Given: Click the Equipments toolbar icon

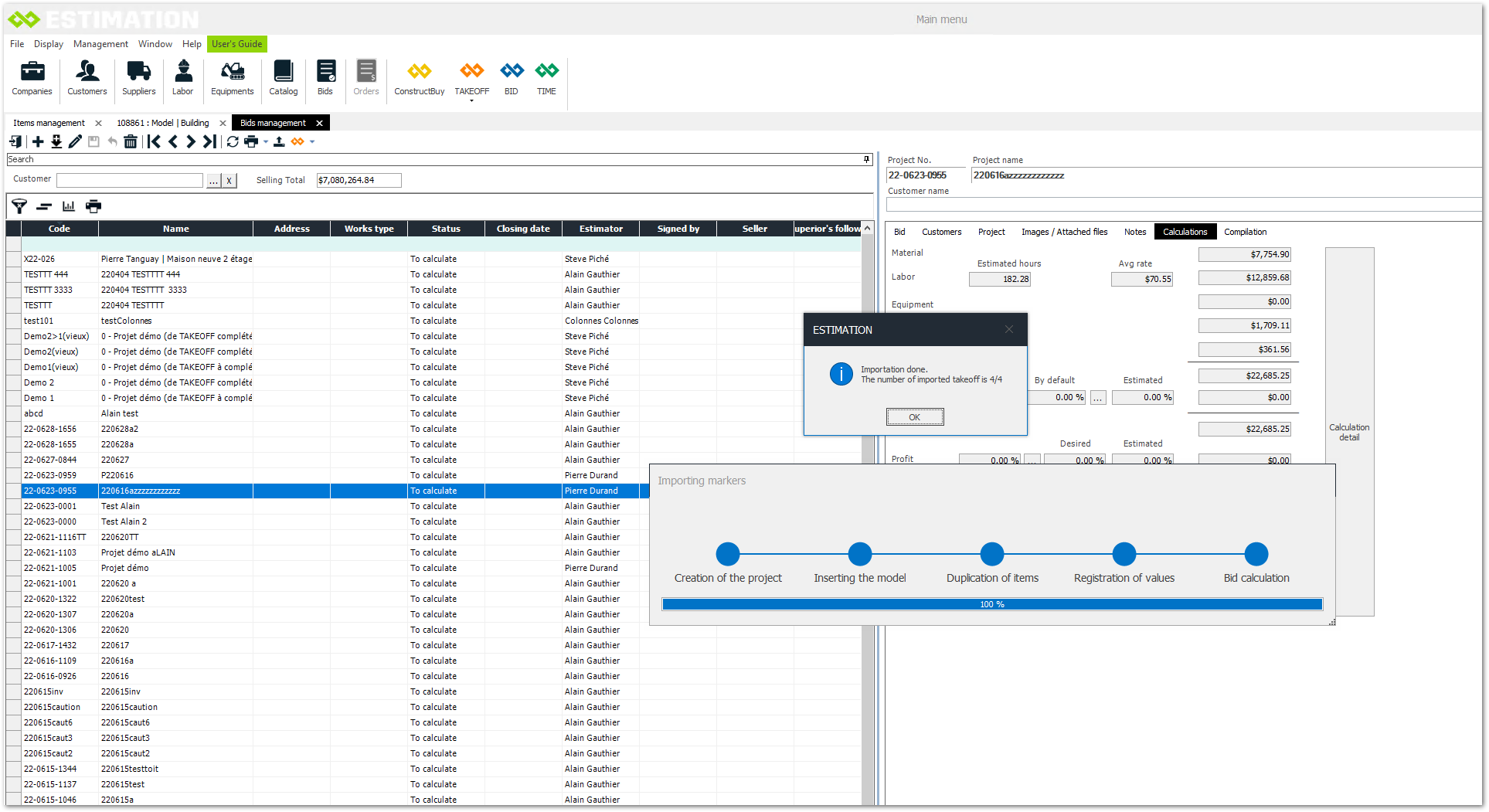Looking at the screenshot, I should click(x=232, y=78).
